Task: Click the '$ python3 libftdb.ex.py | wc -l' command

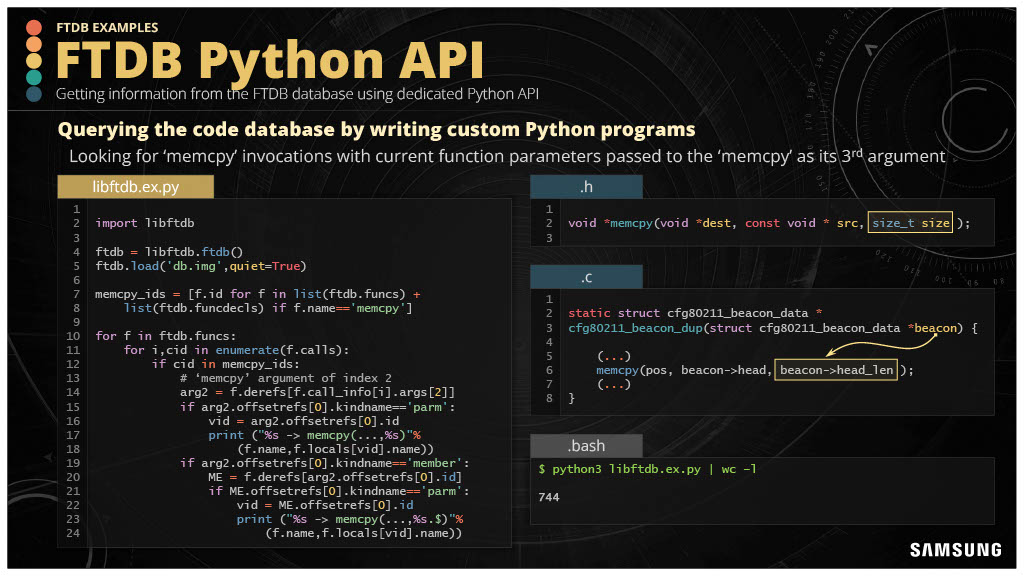Action: point(647,469)
